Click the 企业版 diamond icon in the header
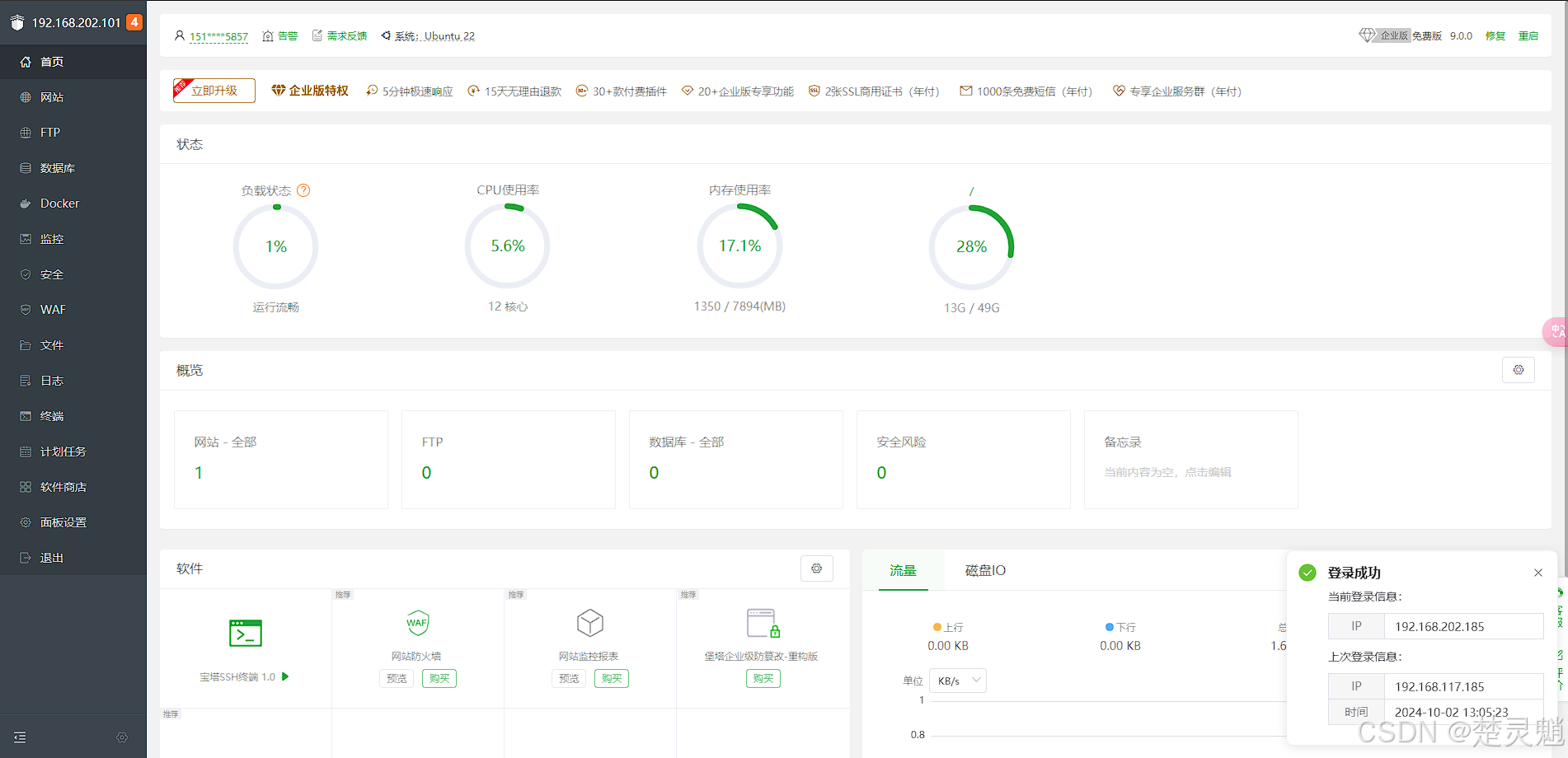Screen dimensions: 1568x758 tap(1367, 35)
